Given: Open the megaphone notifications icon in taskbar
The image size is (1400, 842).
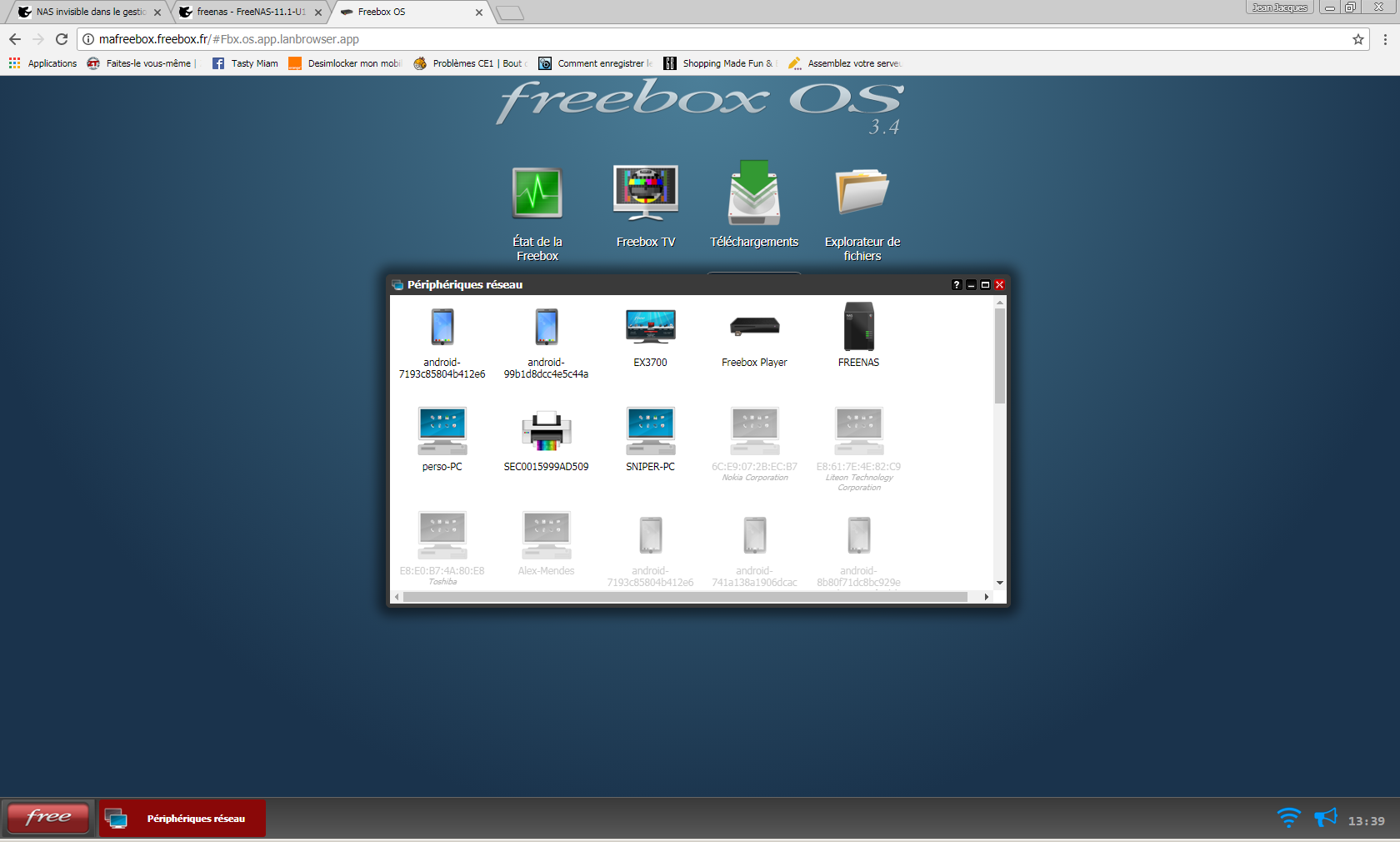Looking at the screenshot, I should [1325, 817].
